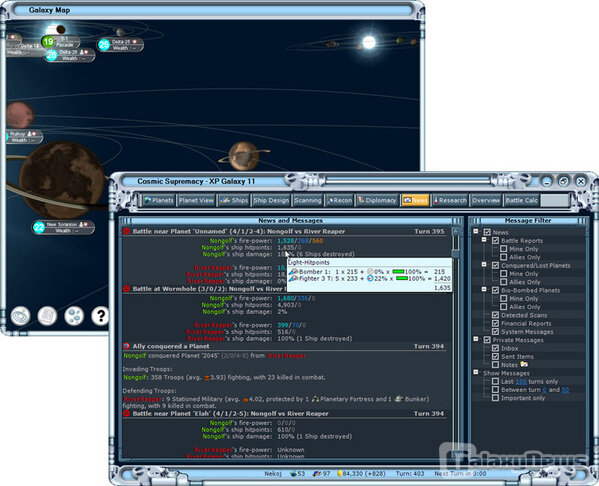The height and width of the screenshot is (486, 599).
Task: Enable Last 100 turns only checkbox
Action: pyautogui.click(x=495, y=381)
